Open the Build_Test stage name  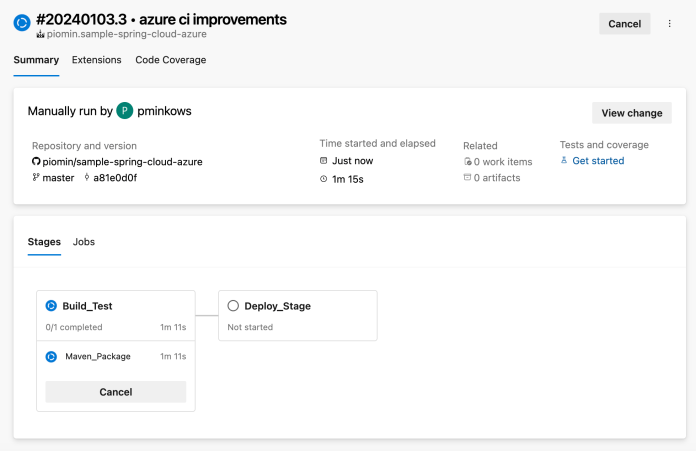(87, 306)
